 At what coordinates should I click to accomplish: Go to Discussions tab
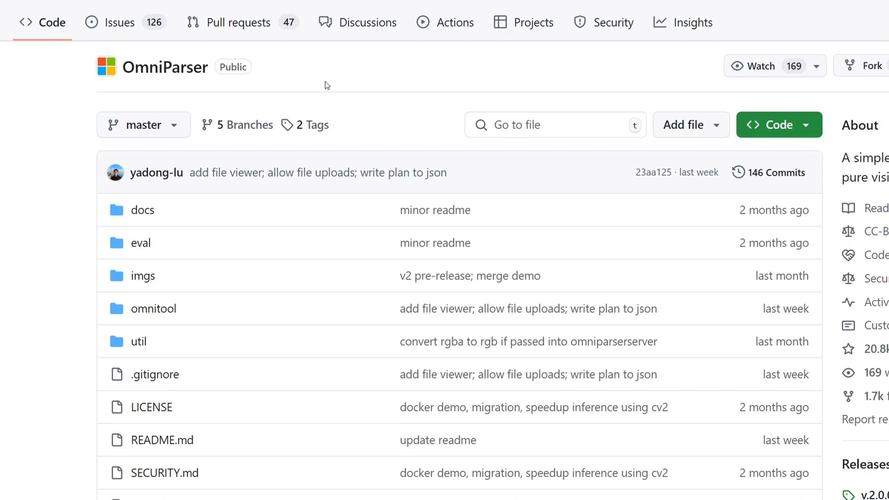click(358, 22)
